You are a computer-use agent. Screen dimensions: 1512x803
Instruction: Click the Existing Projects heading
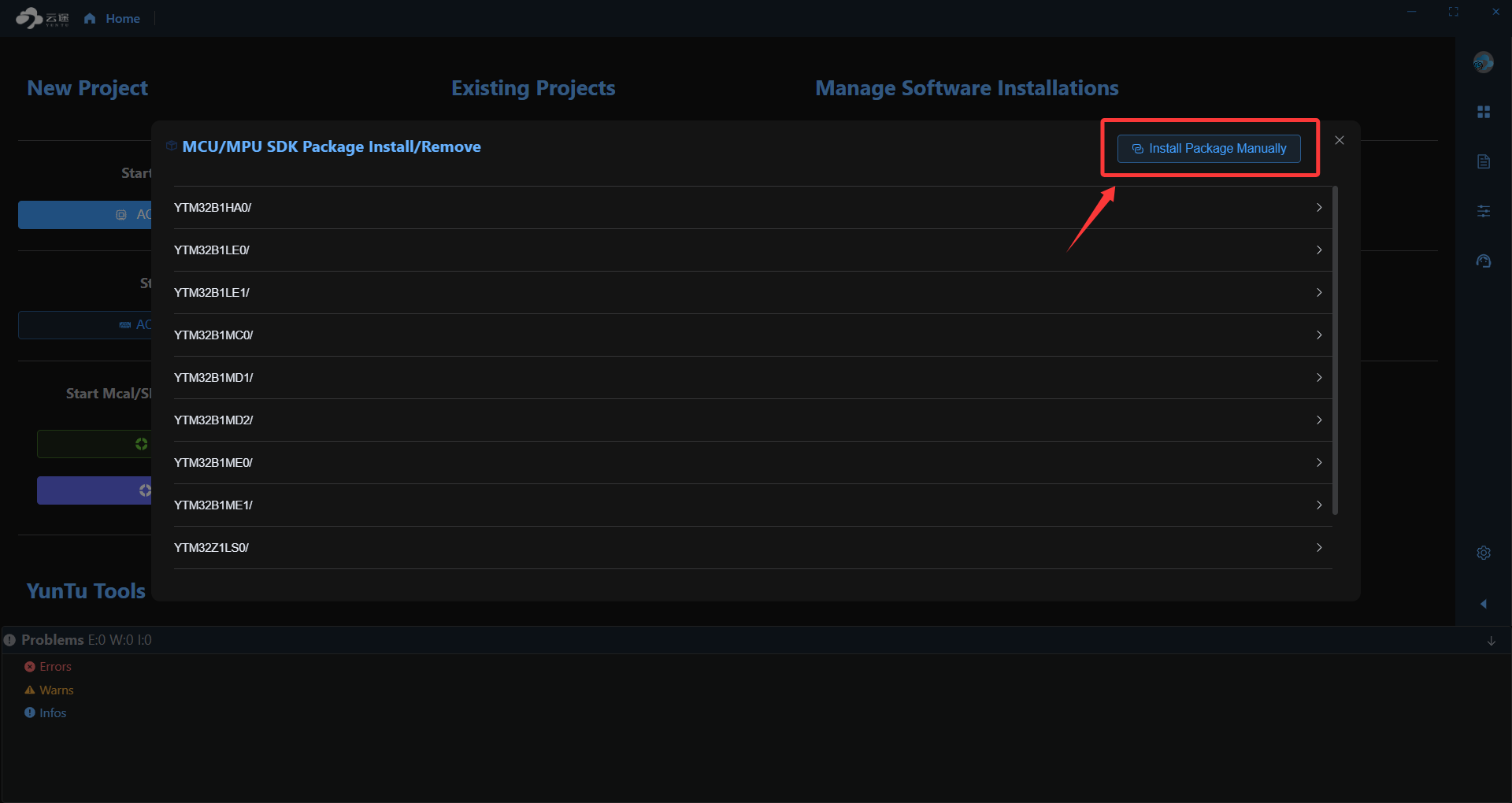pyautogui.click(x=533, y=88)
